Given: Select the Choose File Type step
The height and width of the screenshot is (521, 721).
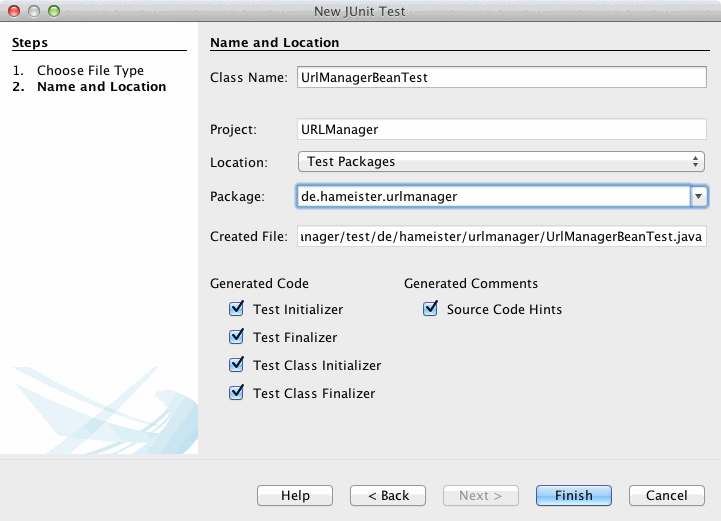Looking at the screenshot, I should pos(90,71).
